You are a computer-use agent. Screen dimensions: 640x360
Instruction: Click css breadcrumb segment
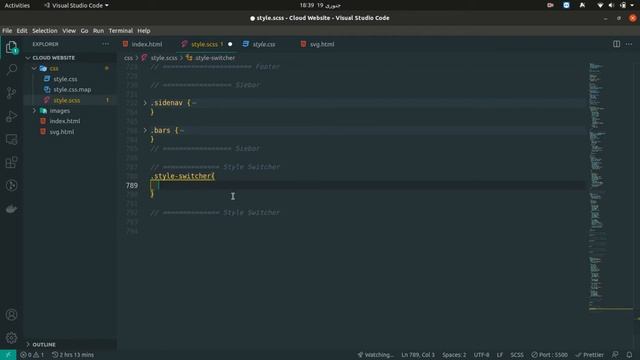(x=128, y=58)
